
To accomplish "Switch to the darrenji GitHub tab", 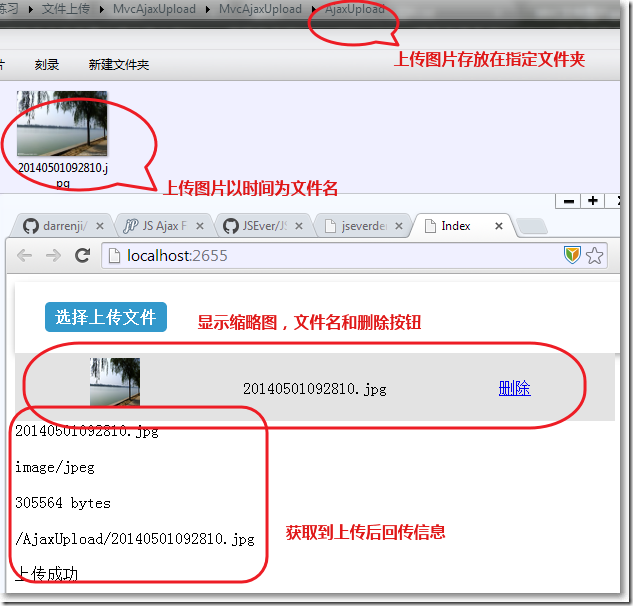I will (x=61, y=226).
